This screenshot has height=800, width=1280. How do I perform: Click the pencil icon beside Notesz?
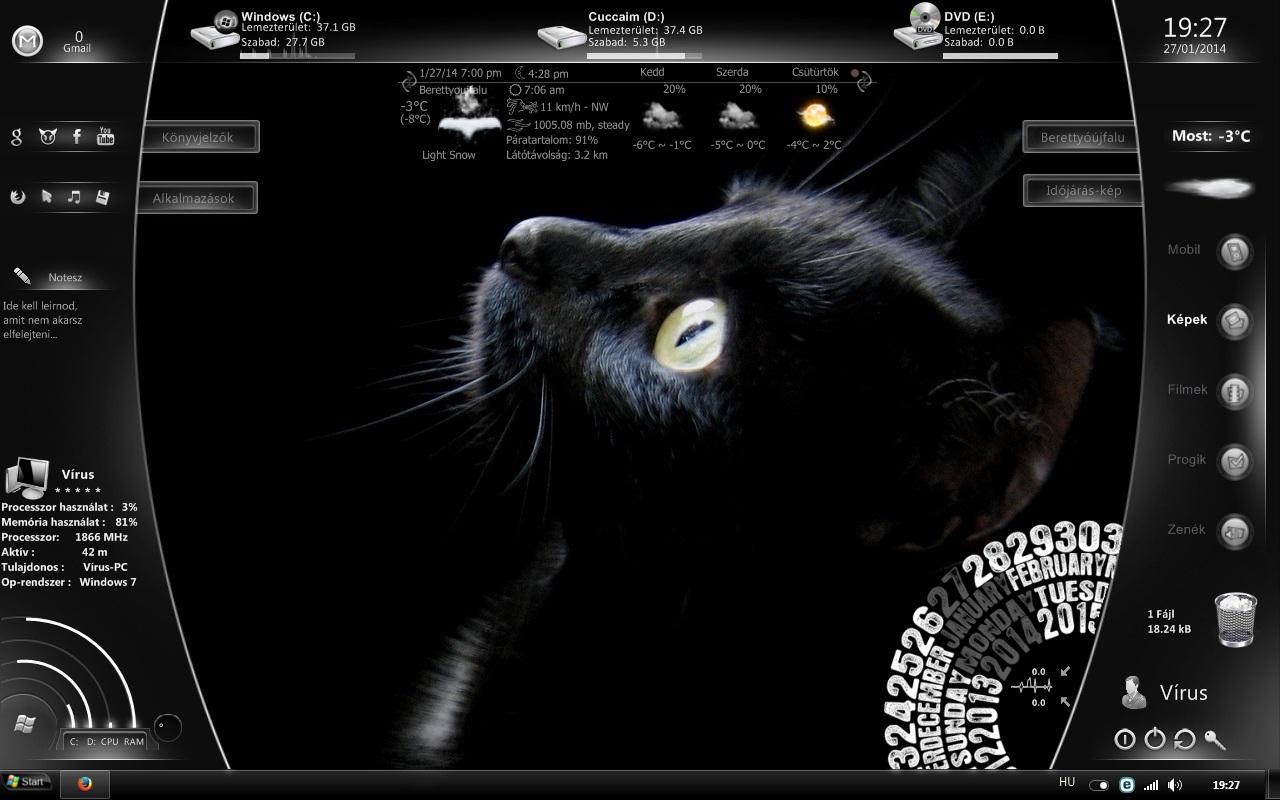pyautogui.click(x=22, y=276)
